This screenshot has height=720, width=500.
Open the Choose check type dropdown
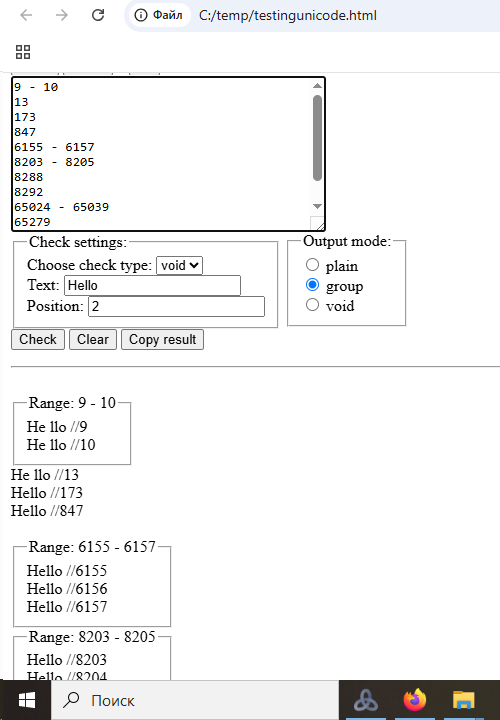pos(180,265)
